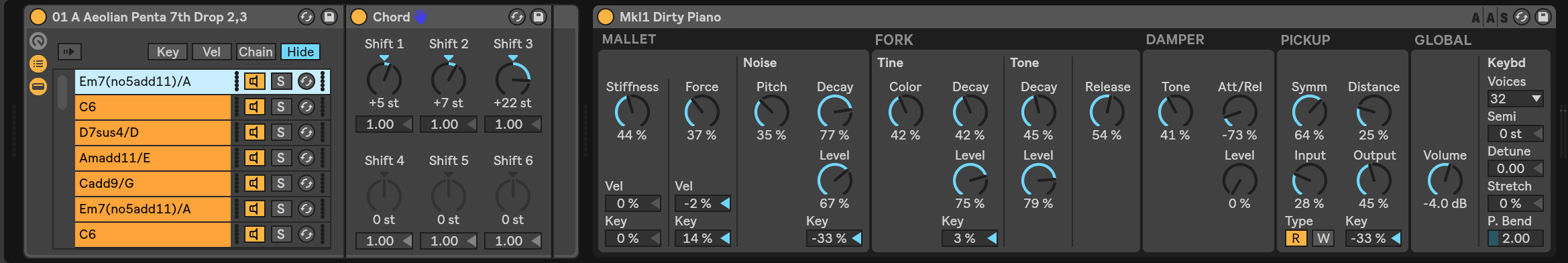
Task: Solo the Amadd11/E chain
Action: (x=281, y=158)
